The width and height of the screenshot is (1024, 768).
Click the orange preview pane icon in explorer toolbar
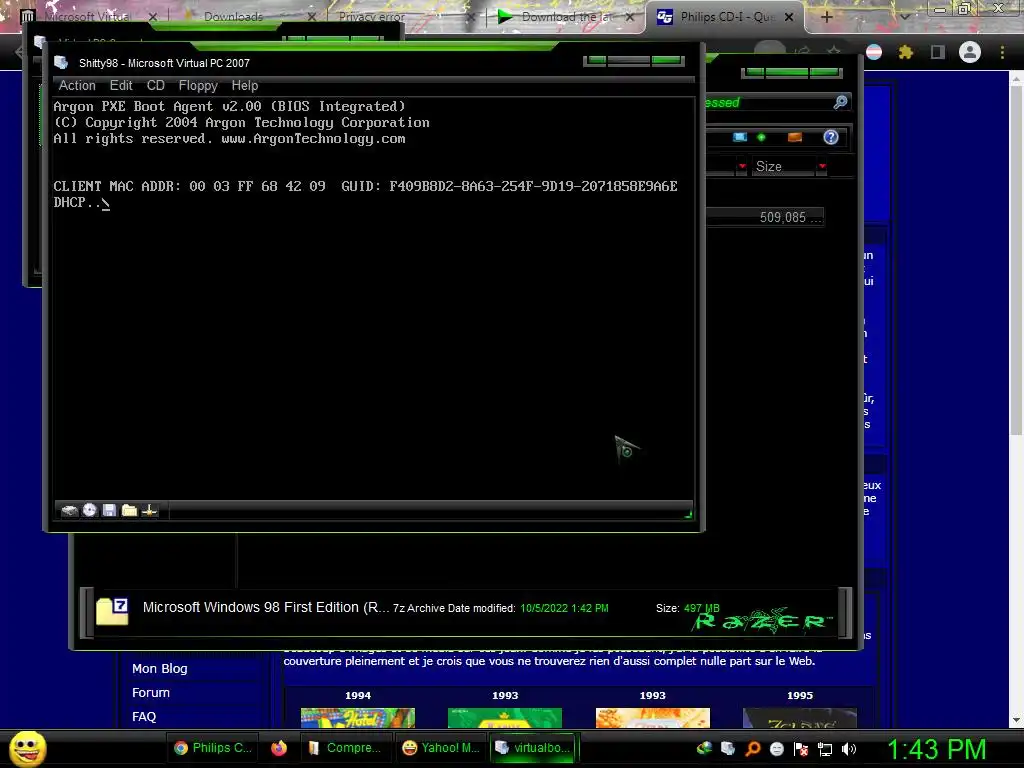coord(795,137)
